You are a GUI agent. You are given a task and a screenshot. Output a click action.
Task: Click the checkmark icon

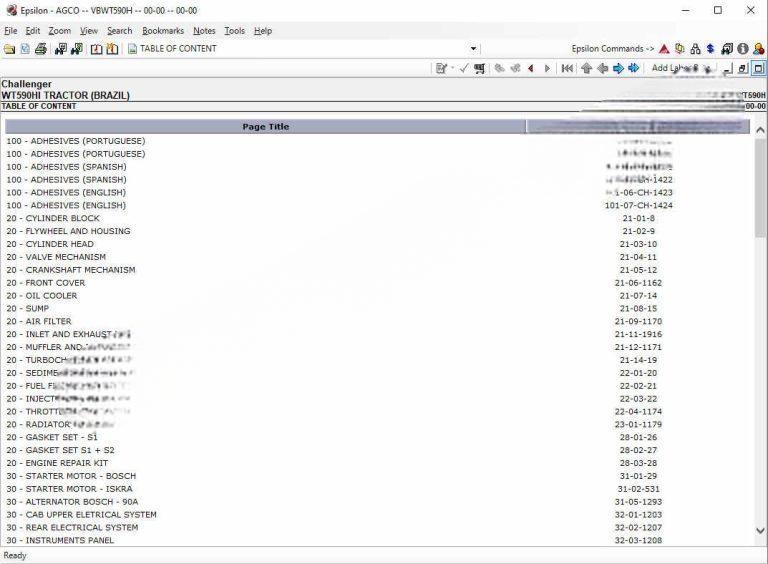[464, 69]
